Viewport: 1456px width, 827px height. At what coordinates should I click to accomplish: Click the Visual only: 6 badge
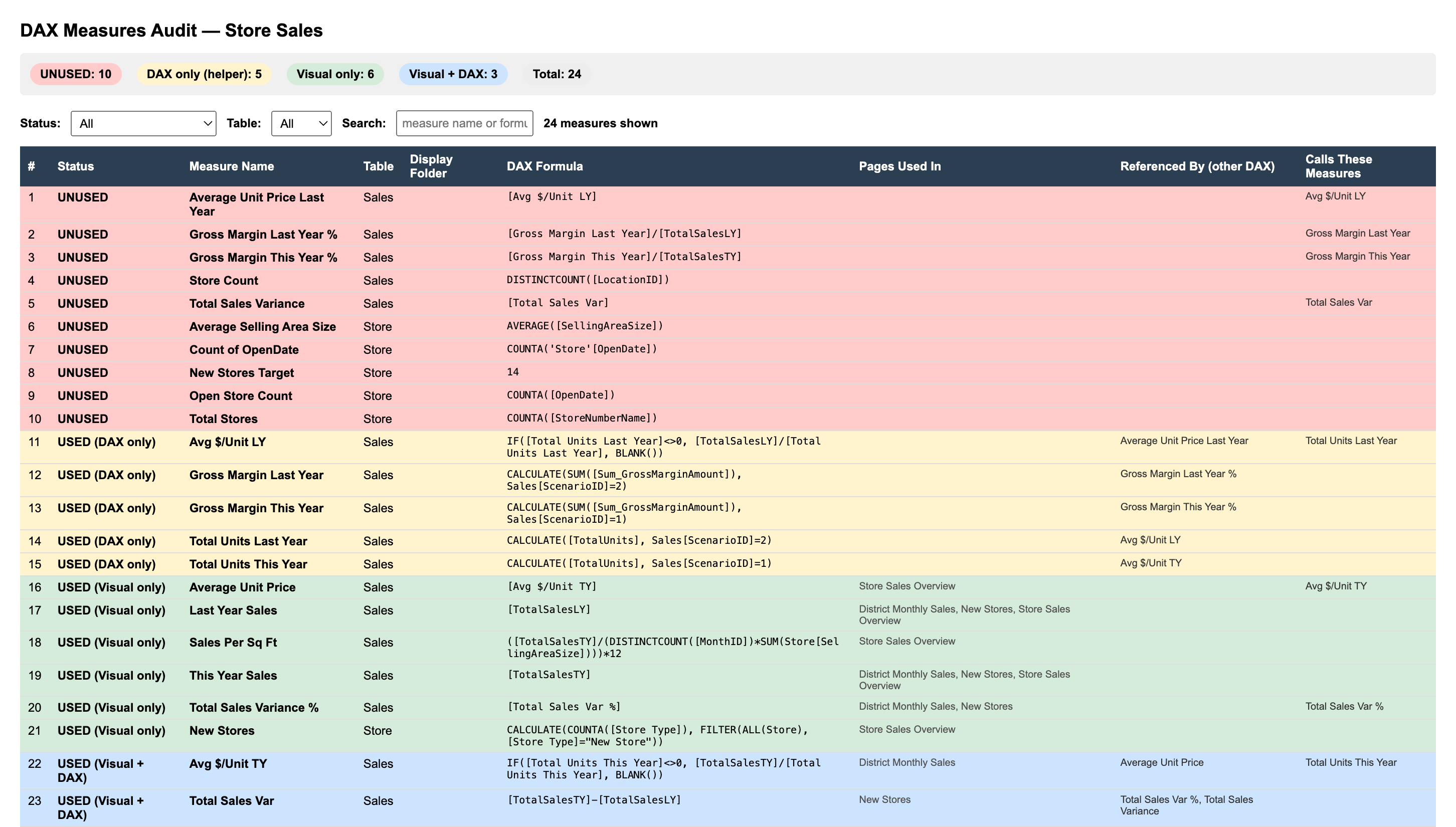click(x=335, y=74)
